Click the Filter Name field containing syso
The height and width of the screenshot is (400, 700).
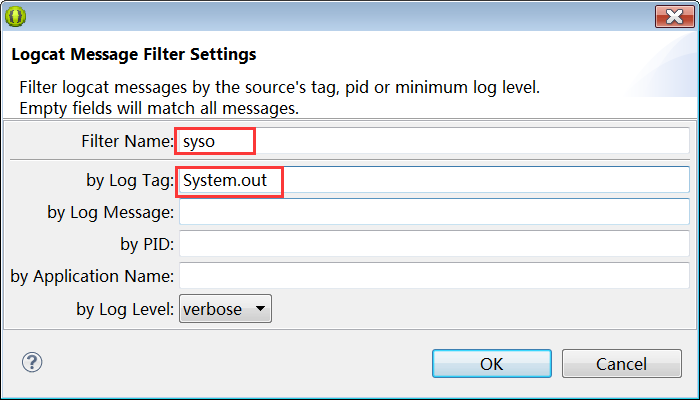pyautogui.click(x=433, y=142)
